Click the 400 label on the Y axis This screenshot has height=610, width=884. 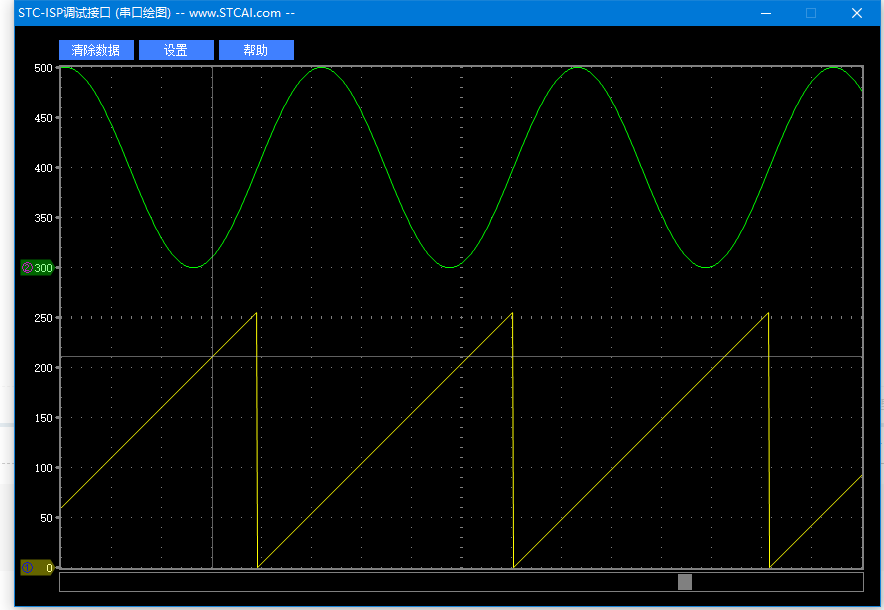coord(43,168)
